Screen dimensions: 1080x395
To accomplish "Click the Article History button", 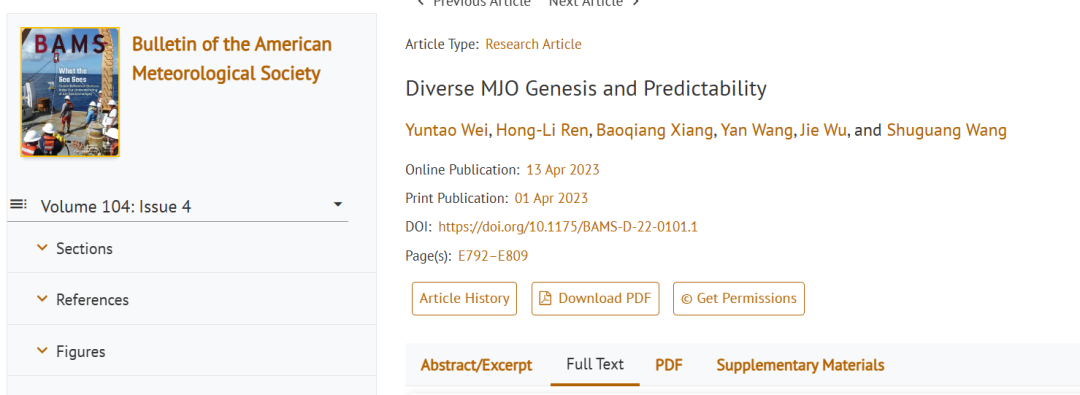I will [464, 298].
